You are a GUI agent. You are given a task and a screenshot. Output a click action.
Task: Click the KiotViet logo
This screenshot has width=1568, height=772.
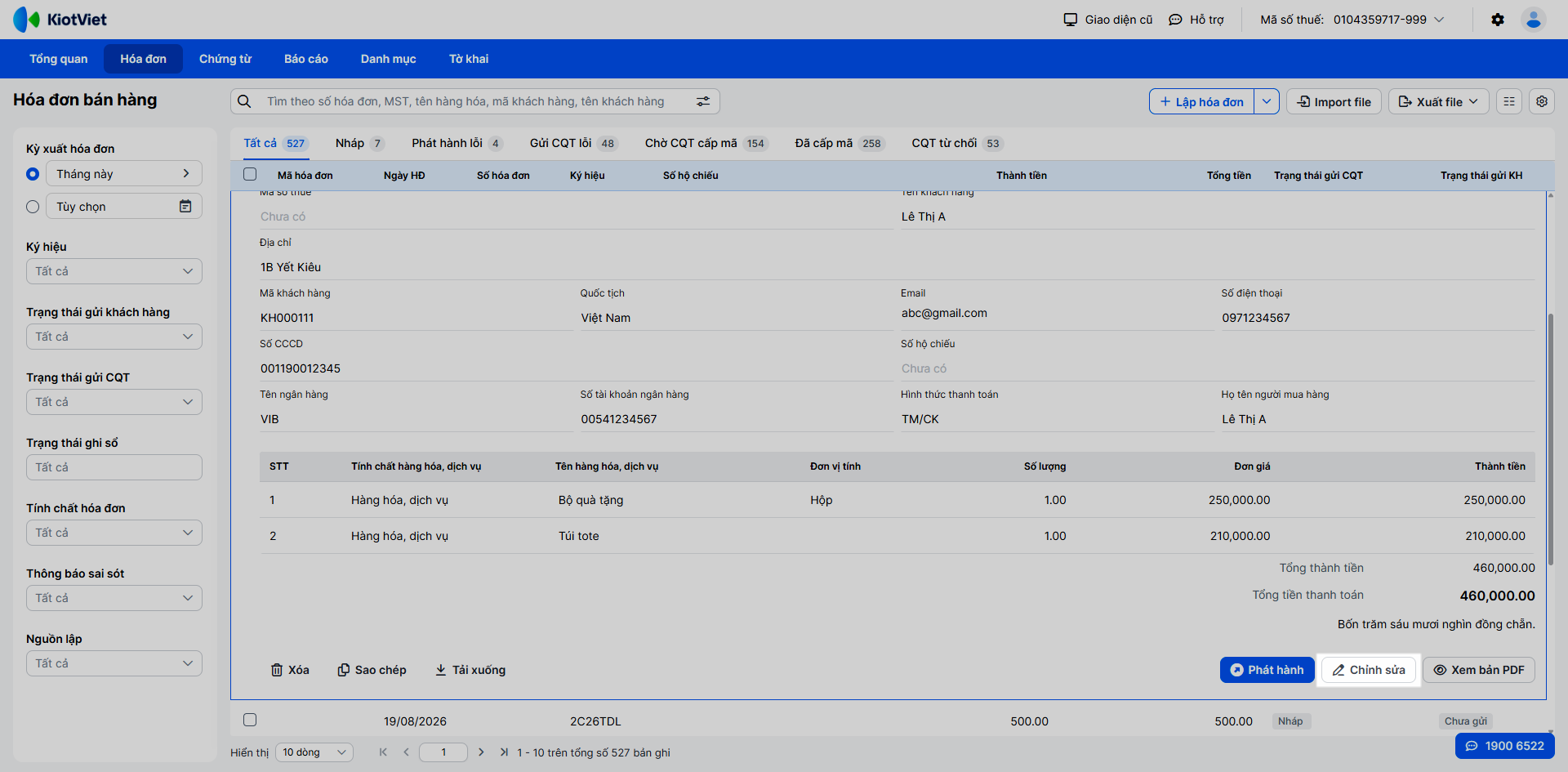[x=60, y=20]
